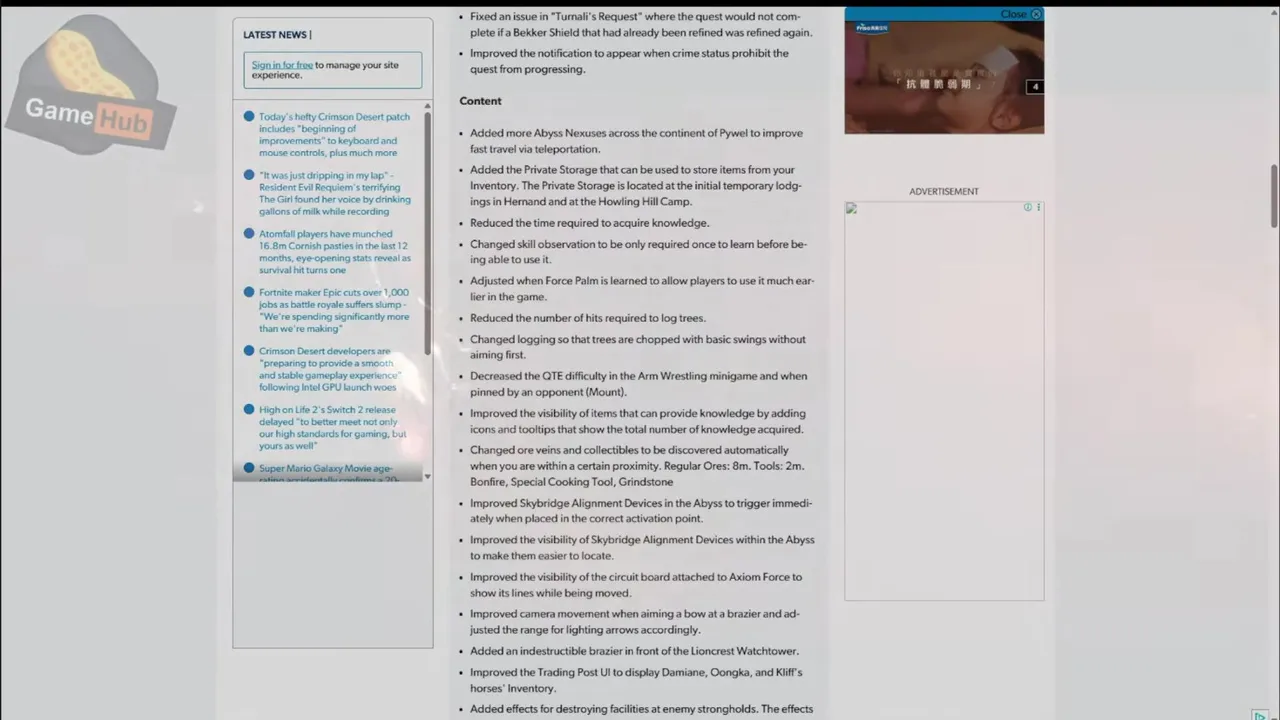Click the news list scroll-down arrow
The image size is (1280, 720).
[428, 476]
